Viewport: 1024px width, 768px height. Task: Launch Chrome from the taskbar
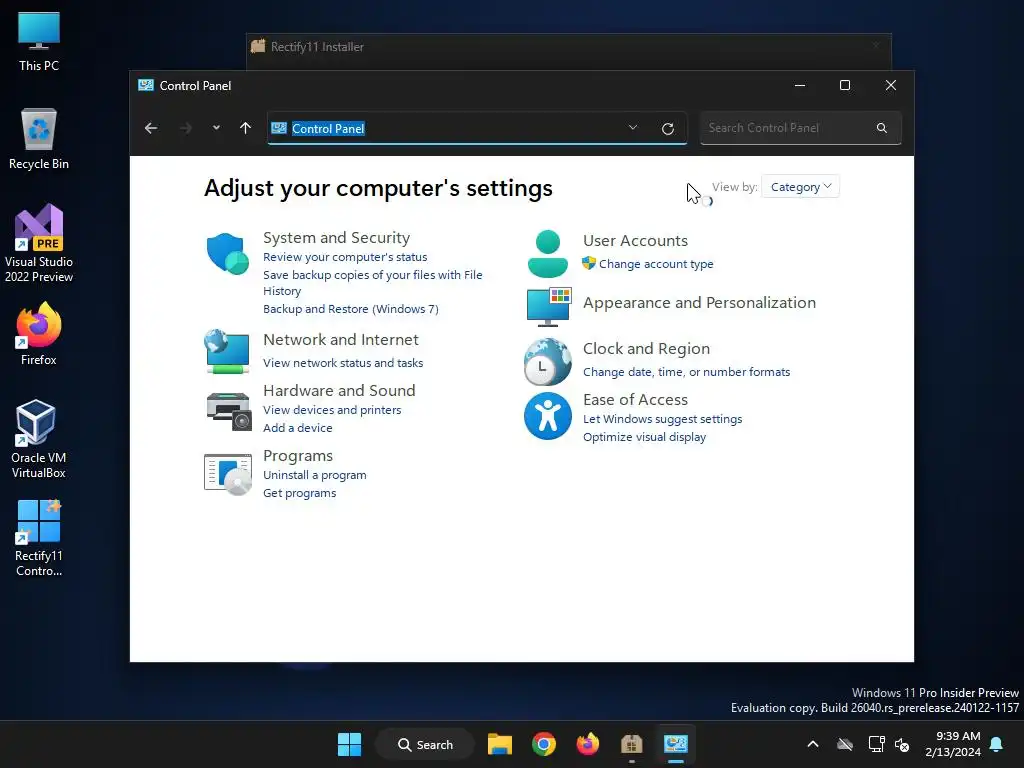[x=543, y=744]
